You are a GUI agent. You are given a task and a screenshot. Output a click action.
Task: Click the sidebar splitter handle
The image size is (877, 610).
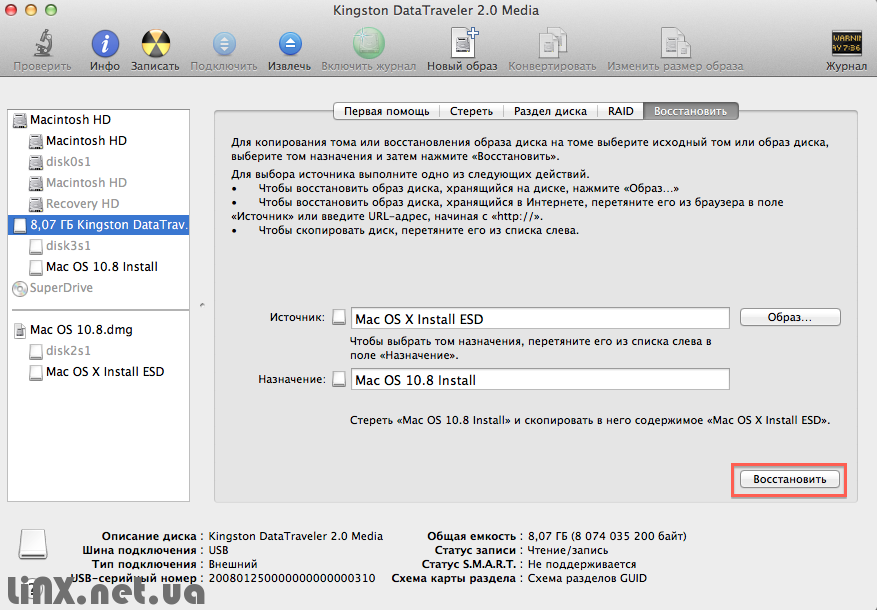[x=202, y=305]
